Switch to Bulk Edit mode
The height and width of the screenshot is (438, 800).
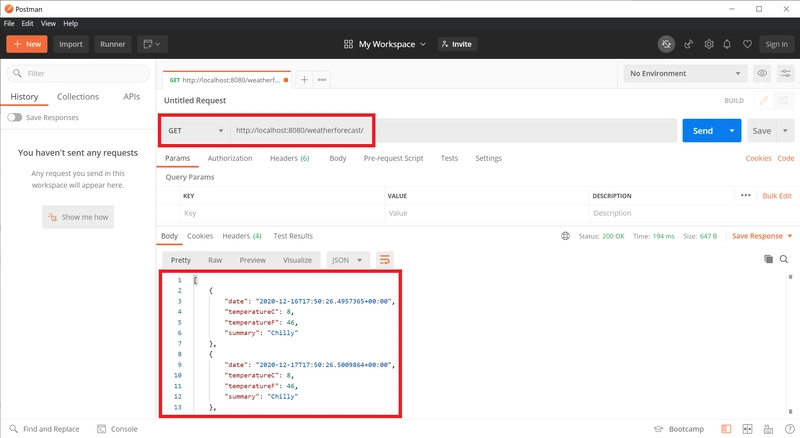coord(777,196)
